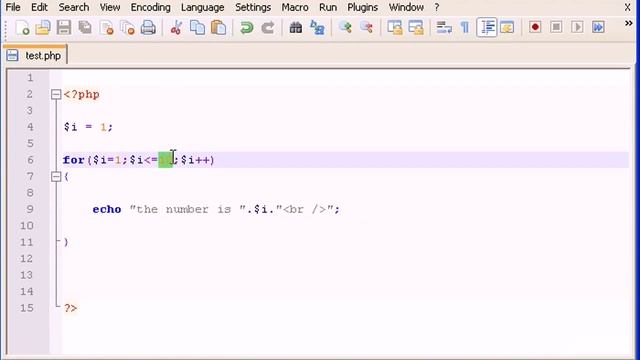
Task: Toggle synchronize horizontal scrolling icon
Action: 416,27
